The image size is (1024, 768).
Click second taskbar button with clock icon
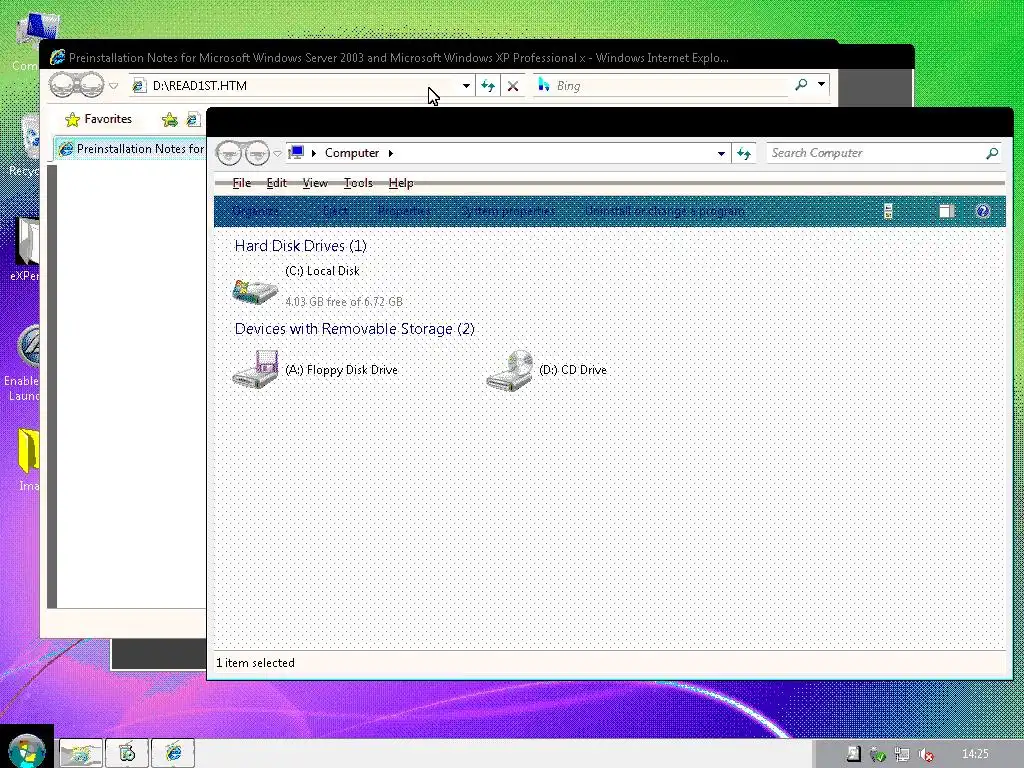pos(127,754)
